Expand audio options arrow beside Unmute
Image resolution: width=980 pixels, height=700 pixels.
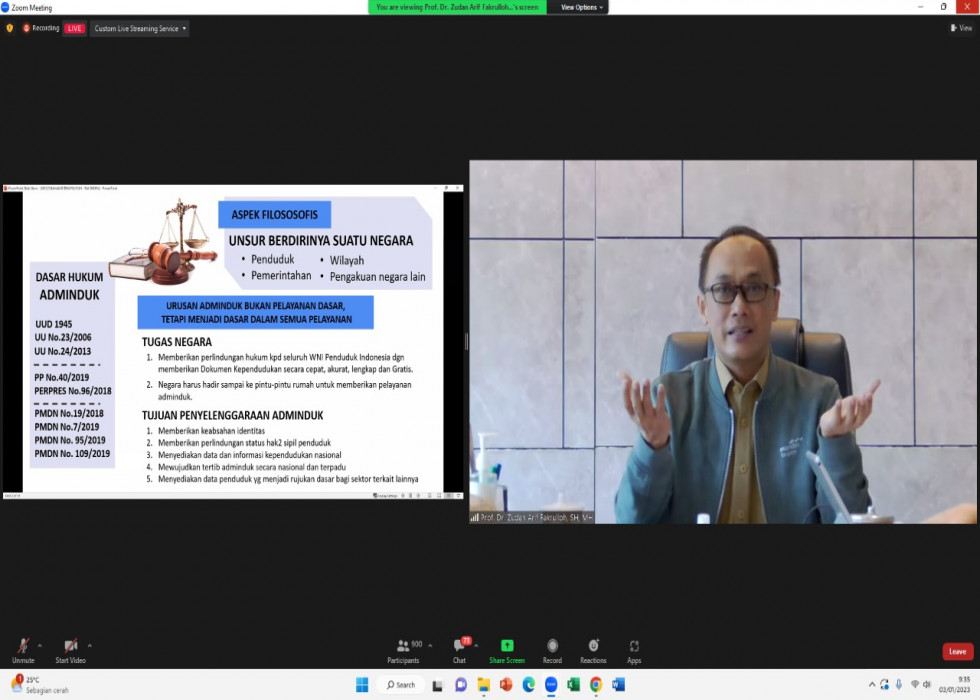41,645
